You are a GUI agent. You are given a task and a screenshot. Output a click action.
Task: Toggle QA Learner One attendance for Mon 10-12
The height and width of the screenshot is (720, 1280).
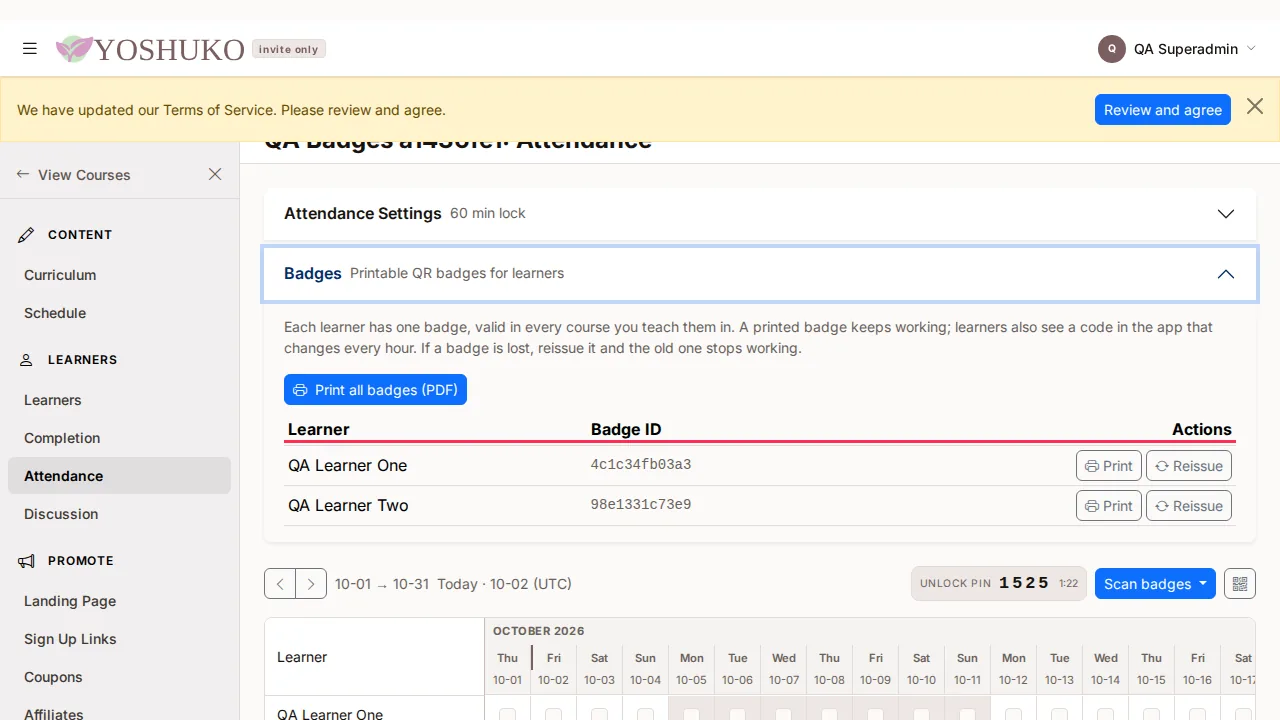tap(1014, 714)
